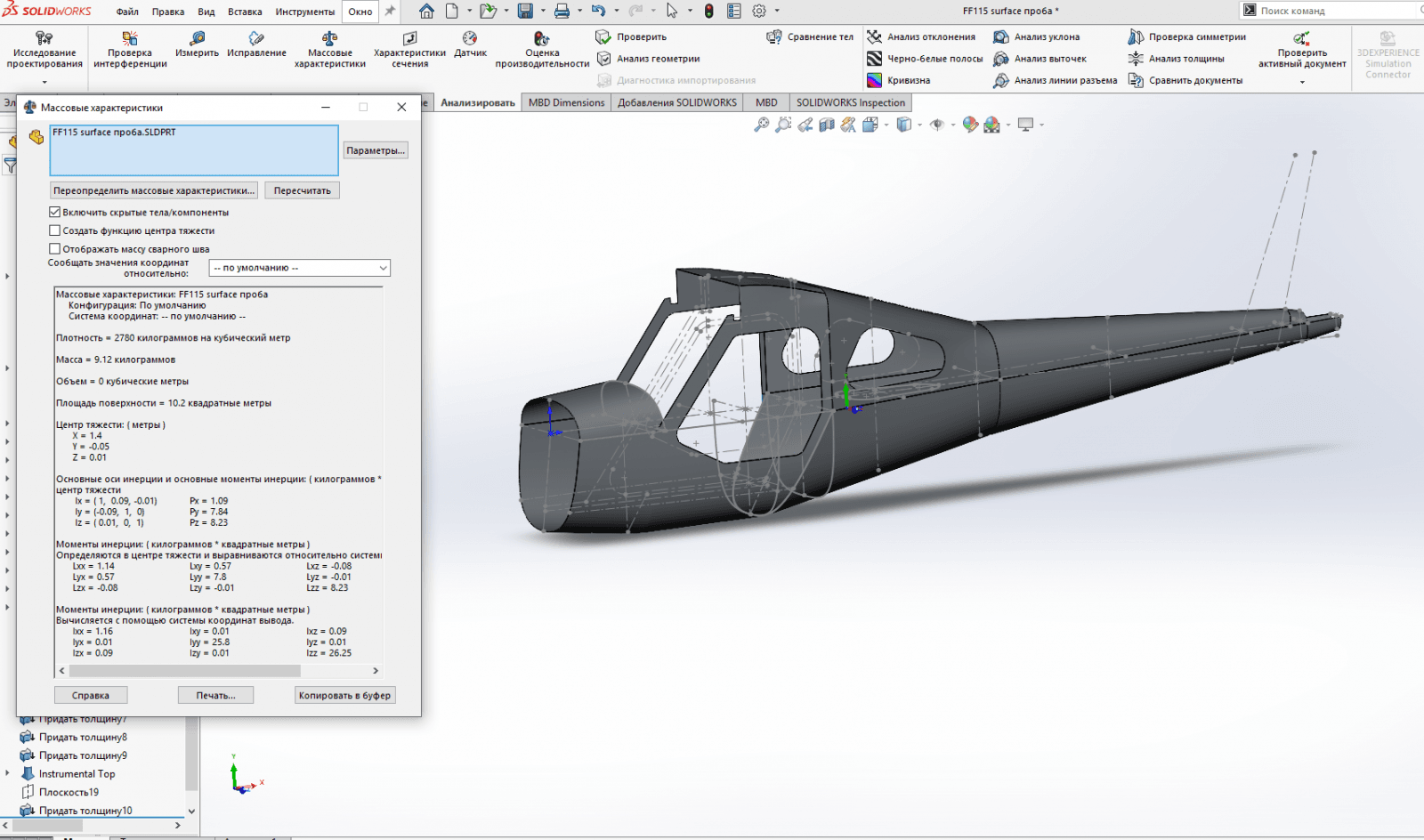
Task: Uncheck Включить скрытые тела/компоненты
Action: (x=55, y=213)
